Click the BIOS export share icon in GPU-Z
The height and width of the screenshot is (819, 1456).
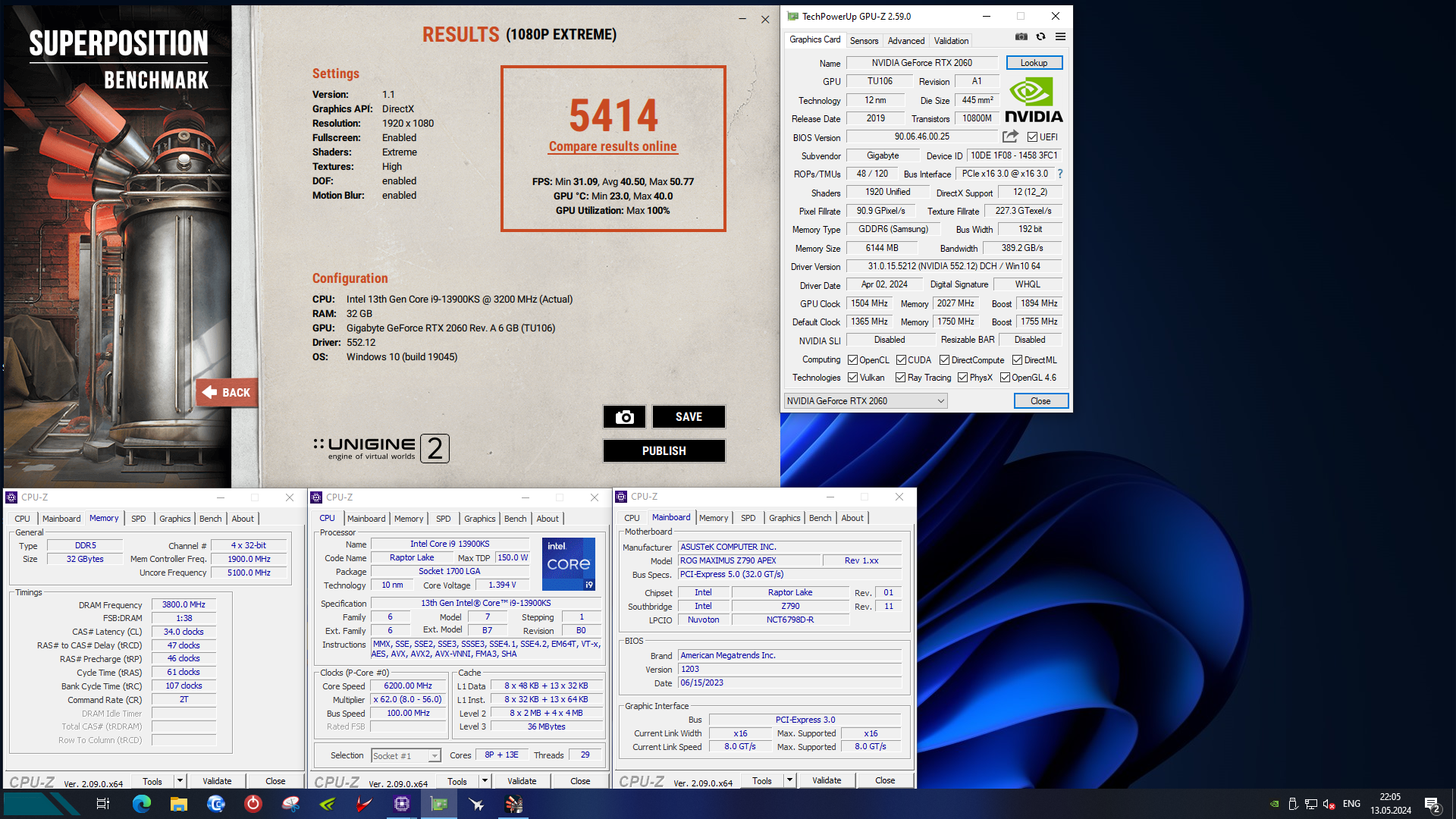tap(1010, 136)
